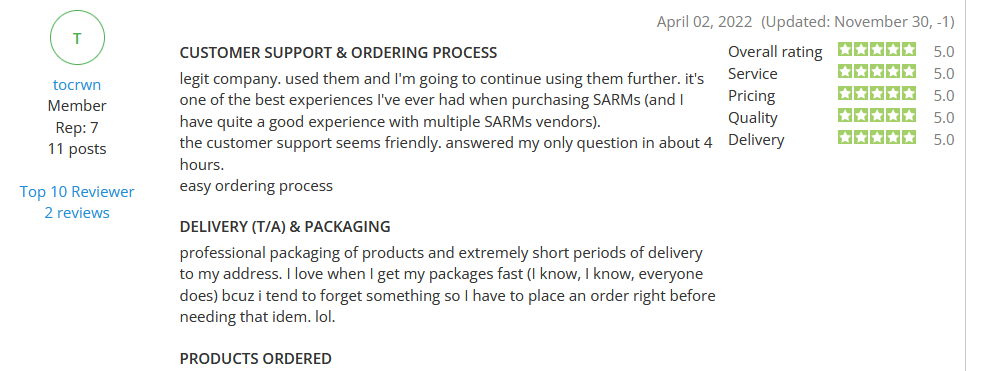Image resolution: width=989 pixels, height=371 pixels.
Task: Click the Customer Support & Ordering Process heading
Action: click(338, 53)
